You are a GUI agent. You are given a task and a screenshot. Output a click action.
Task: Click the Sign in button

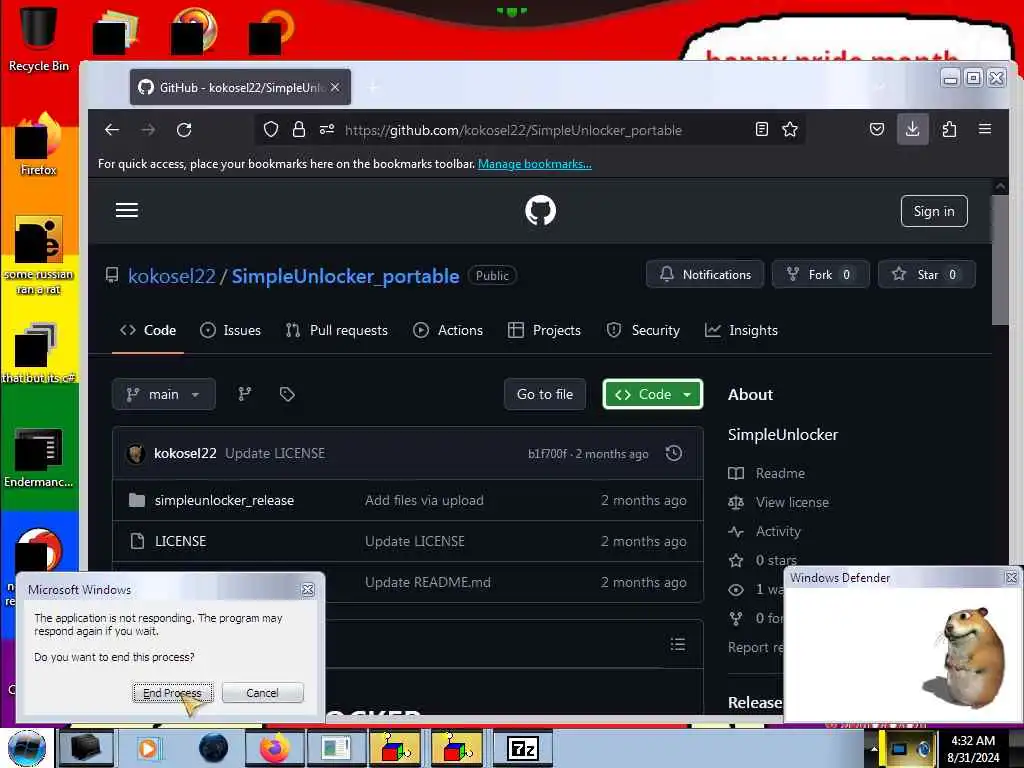pyautogui.click(x=934, y=211)
